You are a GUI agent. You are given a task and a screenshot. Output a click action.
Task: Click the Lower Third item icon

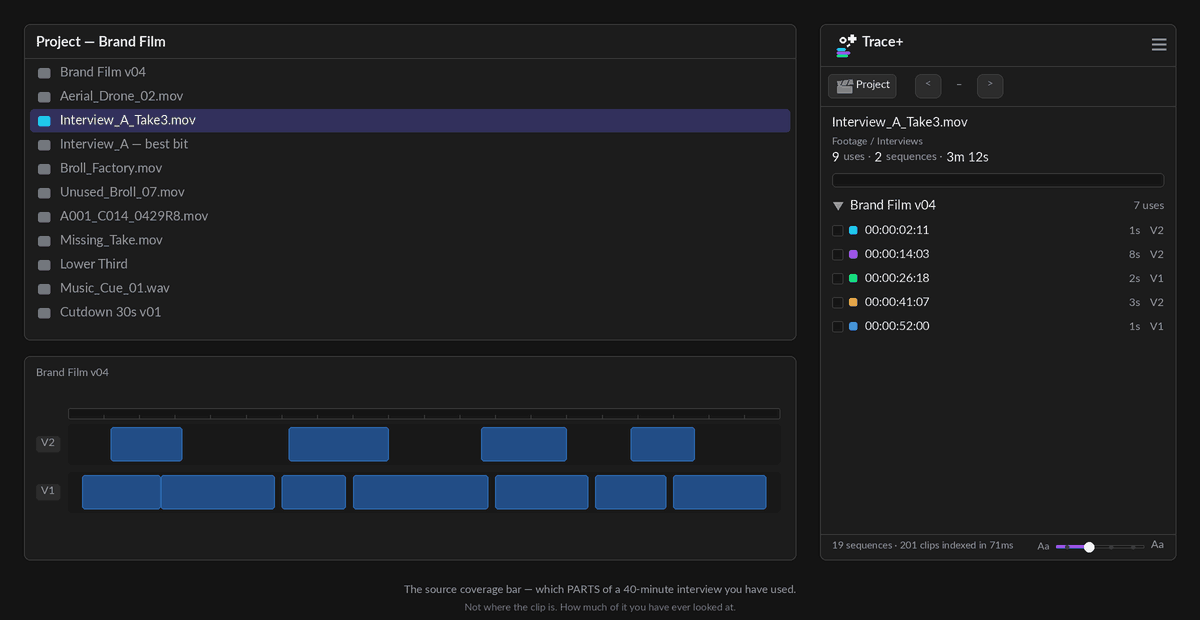click(44, 265)
